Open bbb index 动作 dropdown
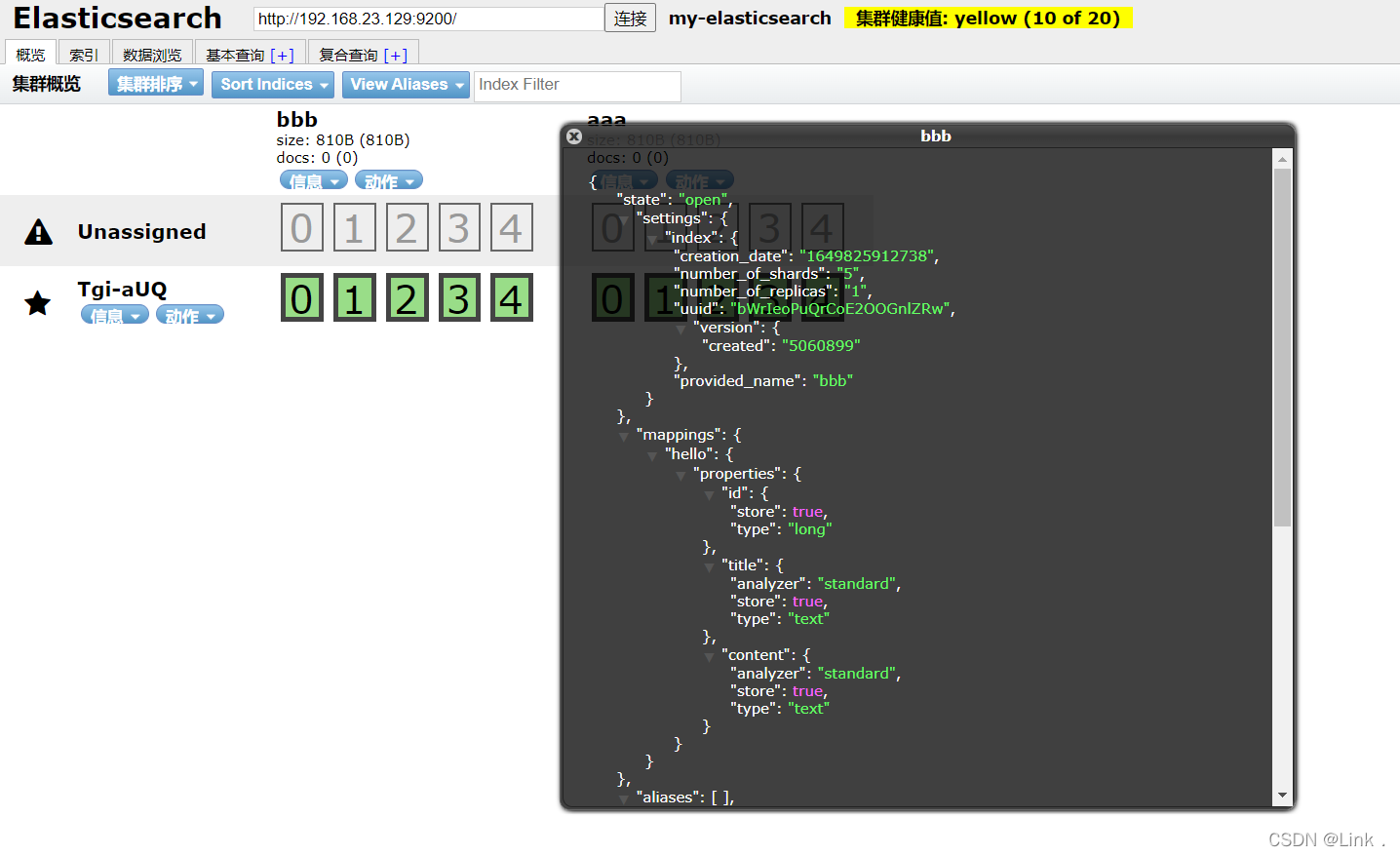Viewport: 1400px width, 856px height. click(x=389, y=181)
